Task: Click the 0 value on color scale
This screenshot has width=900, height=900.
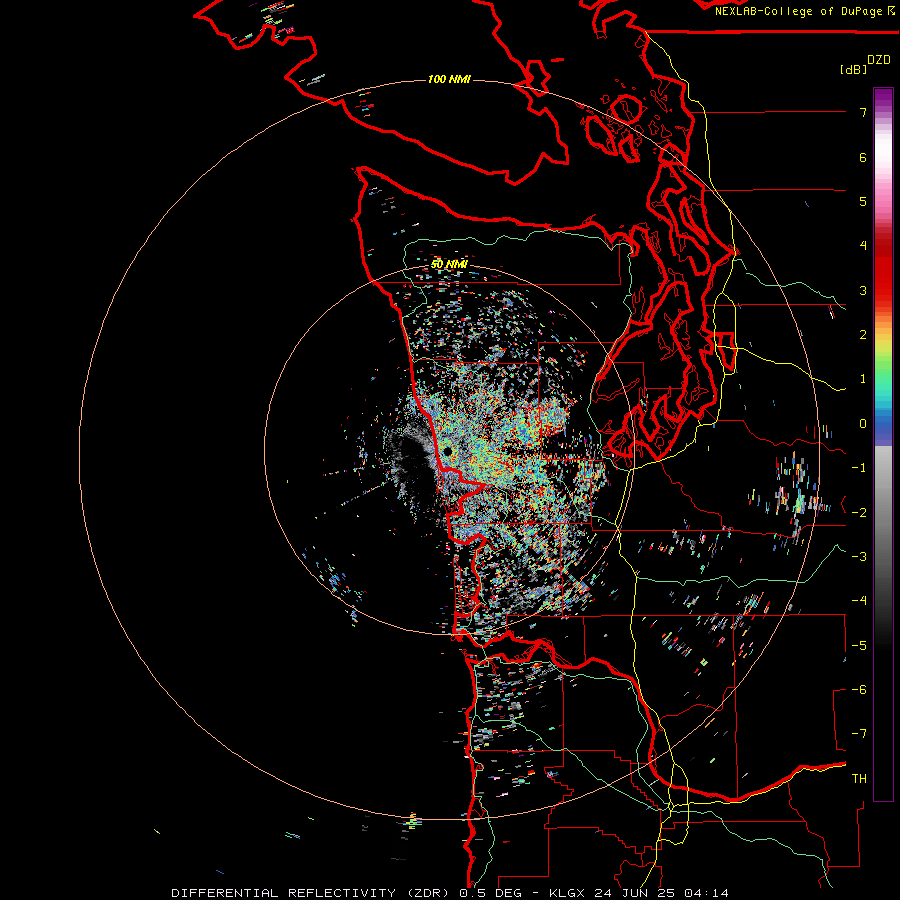Action: tap(863, 424)
